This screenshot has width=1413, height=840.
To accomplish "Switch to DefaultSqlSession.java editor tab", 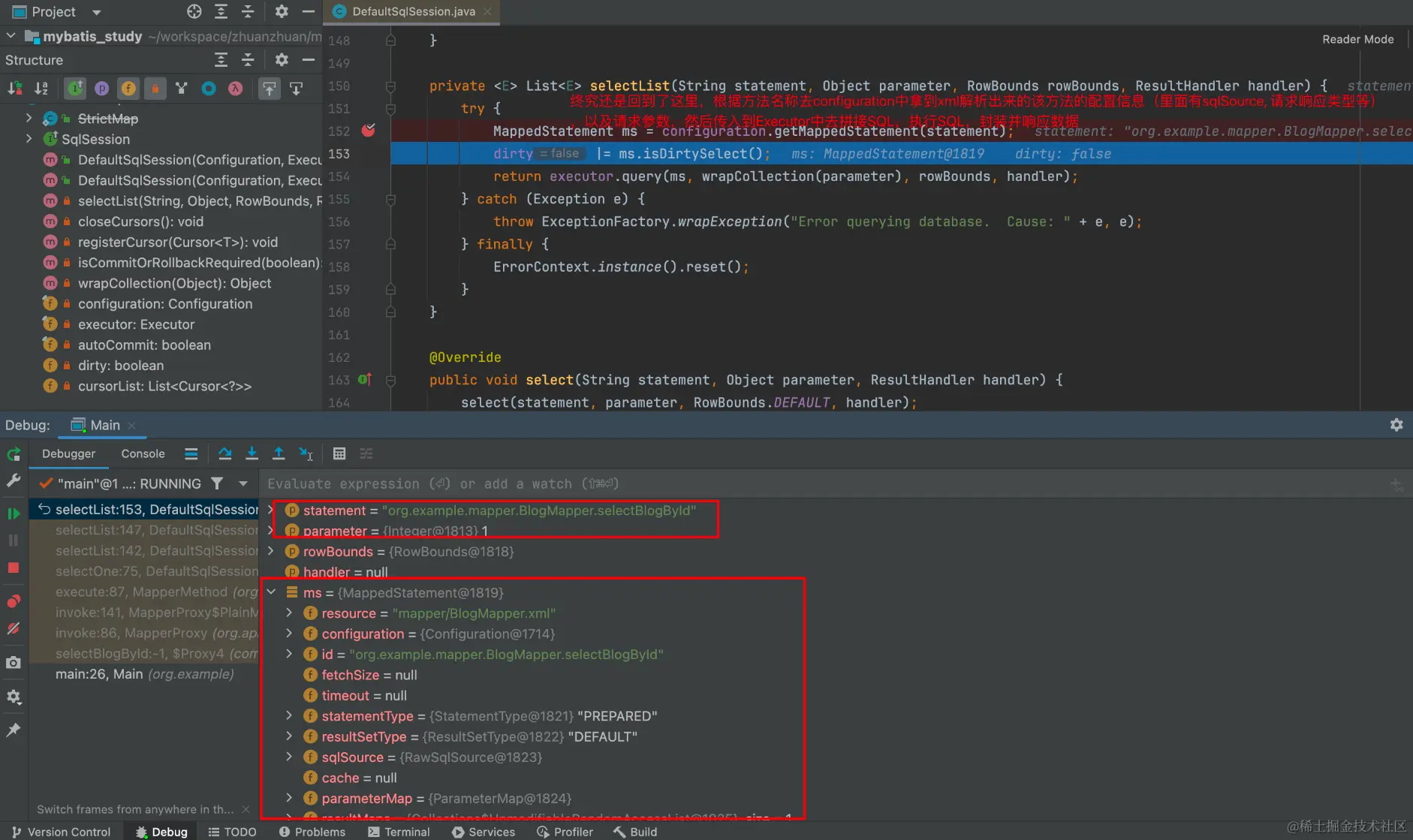I will tap(413, 11).
